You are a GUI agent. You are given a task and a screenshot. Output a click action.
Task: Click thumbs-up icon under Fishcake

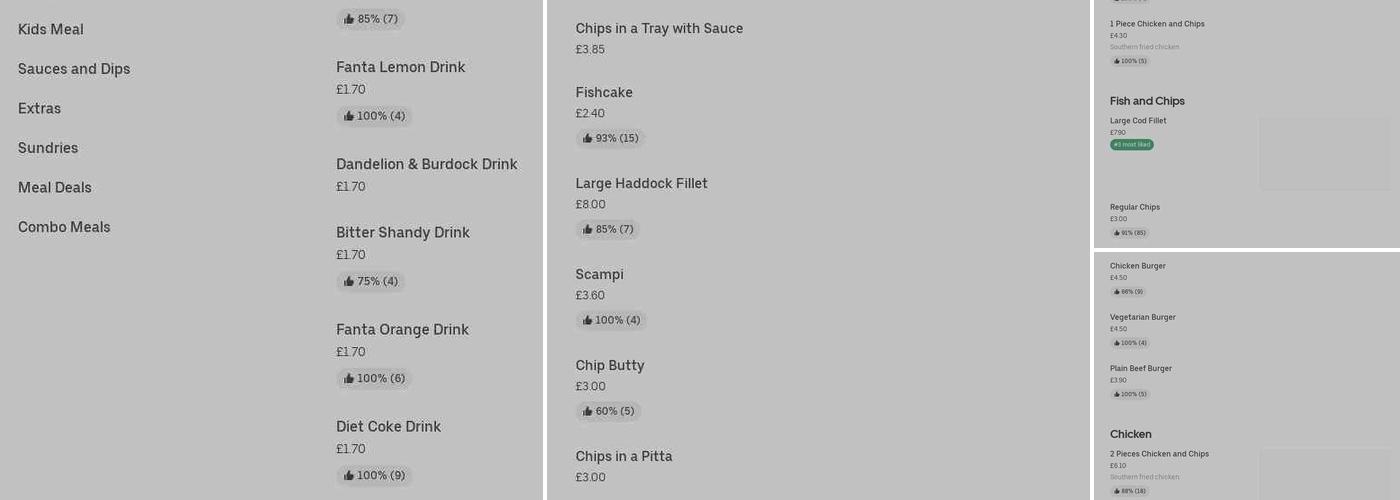click(x=588, y=138)
